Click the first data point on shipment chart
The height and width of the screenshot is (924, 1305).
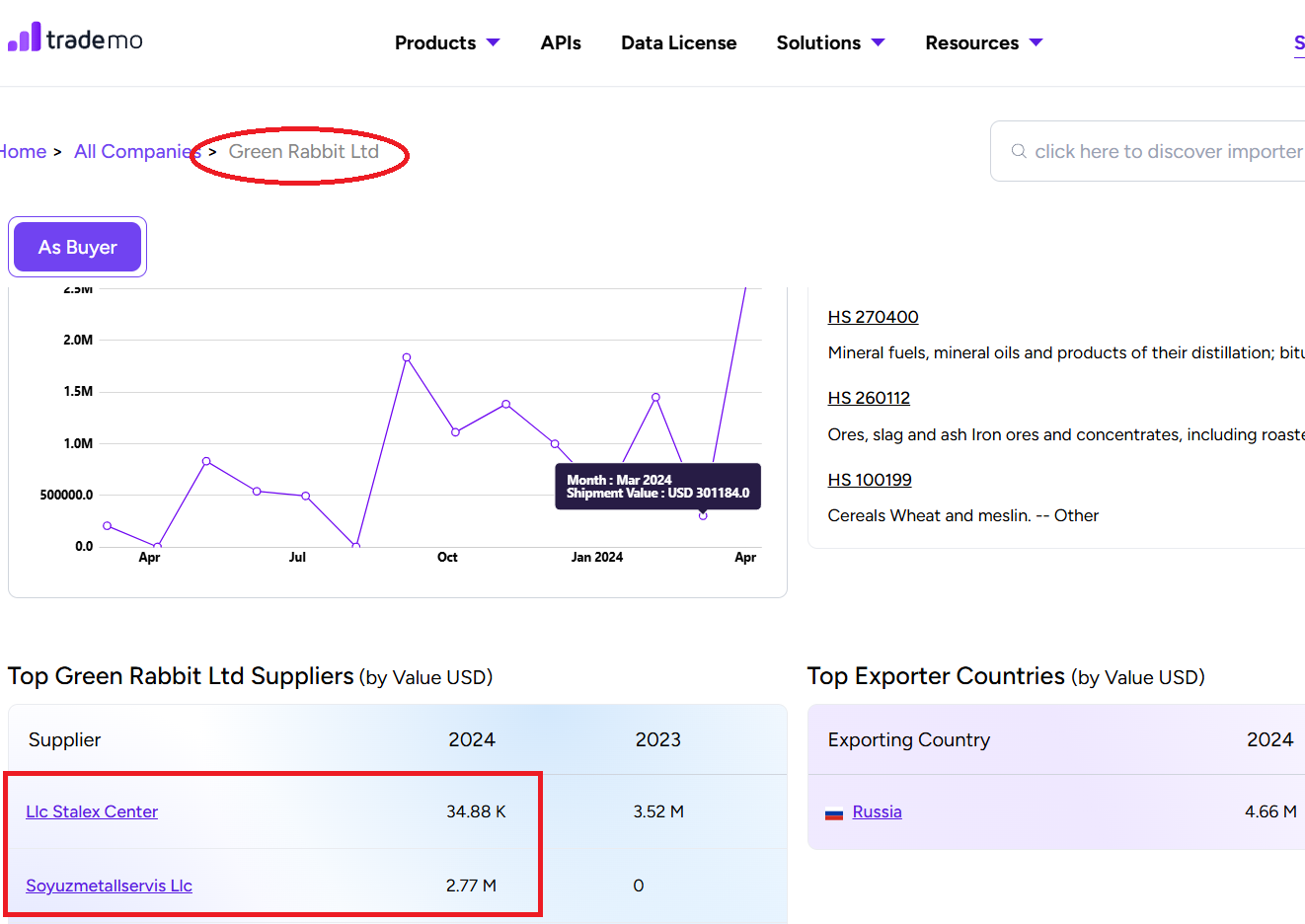pyautogui.click(x=107, y=525)
